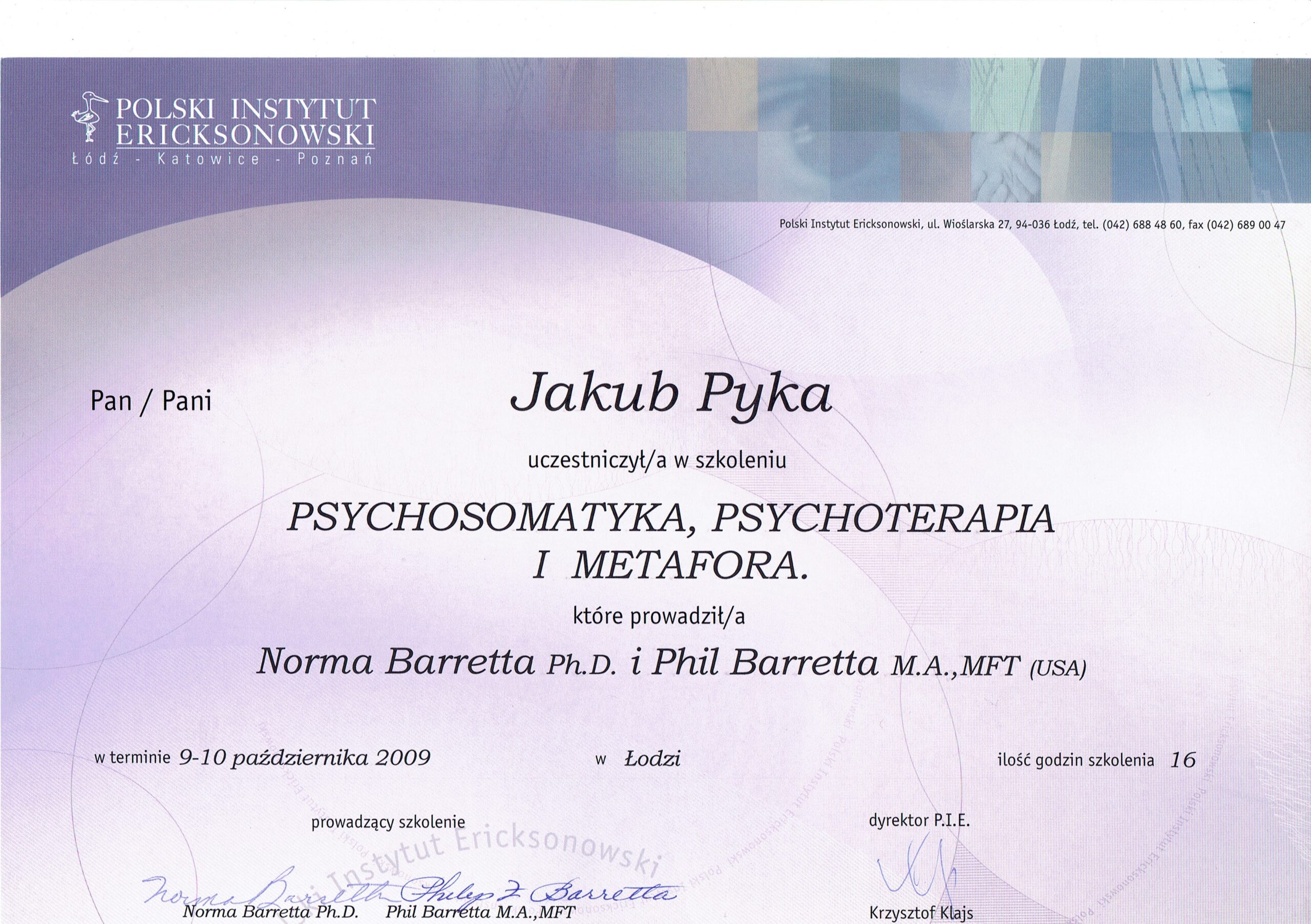Click the I METAFORA. line
The width and height of the screenshot is (1311, 924).
point(671,567)
